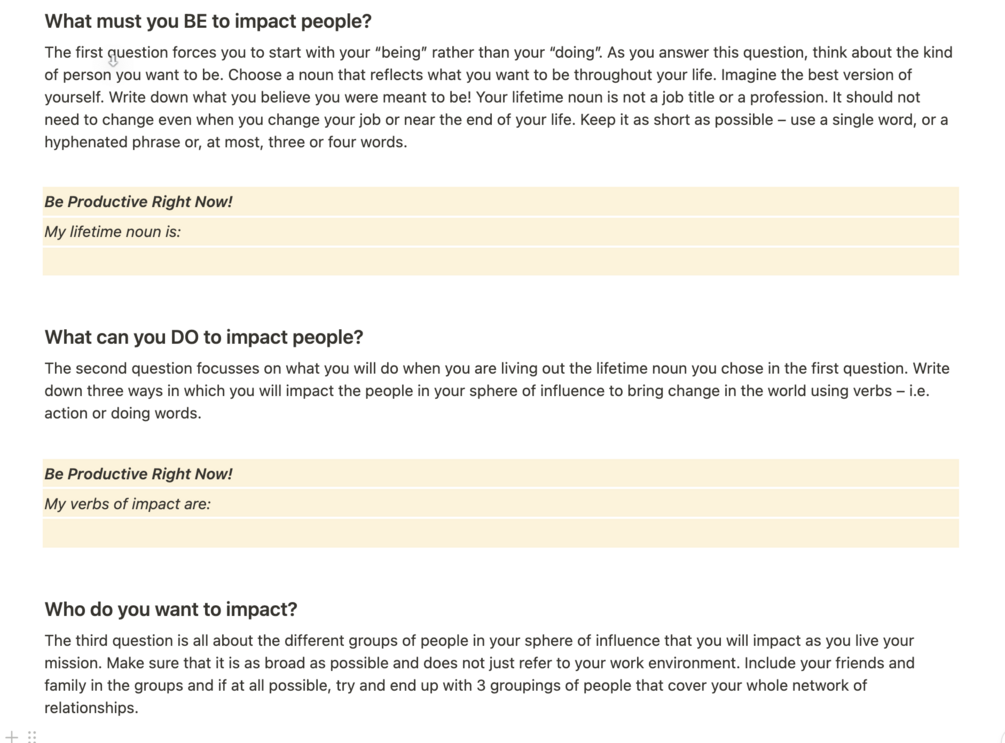1005x743 pixels.
Task: Click the first "Be Productive Right Now!" callout
Action: 139,202
